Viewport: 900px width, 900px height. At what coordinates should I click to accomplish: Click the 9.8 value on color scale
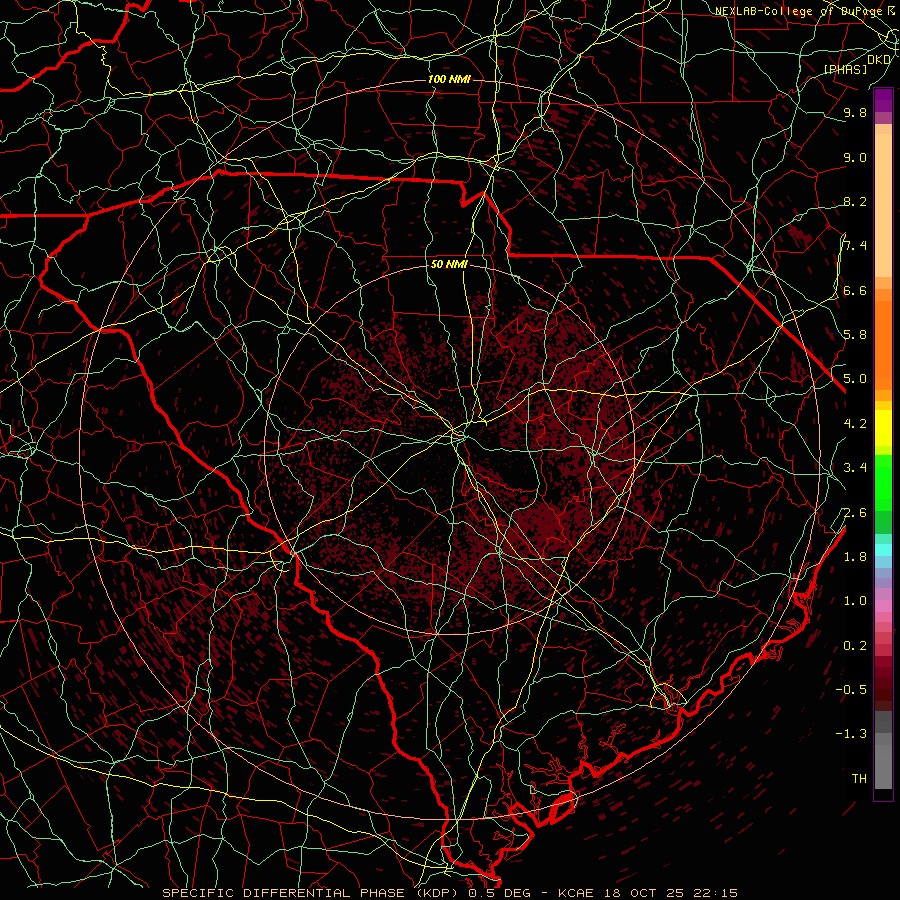pyautogui.click(x=855, y=112)
